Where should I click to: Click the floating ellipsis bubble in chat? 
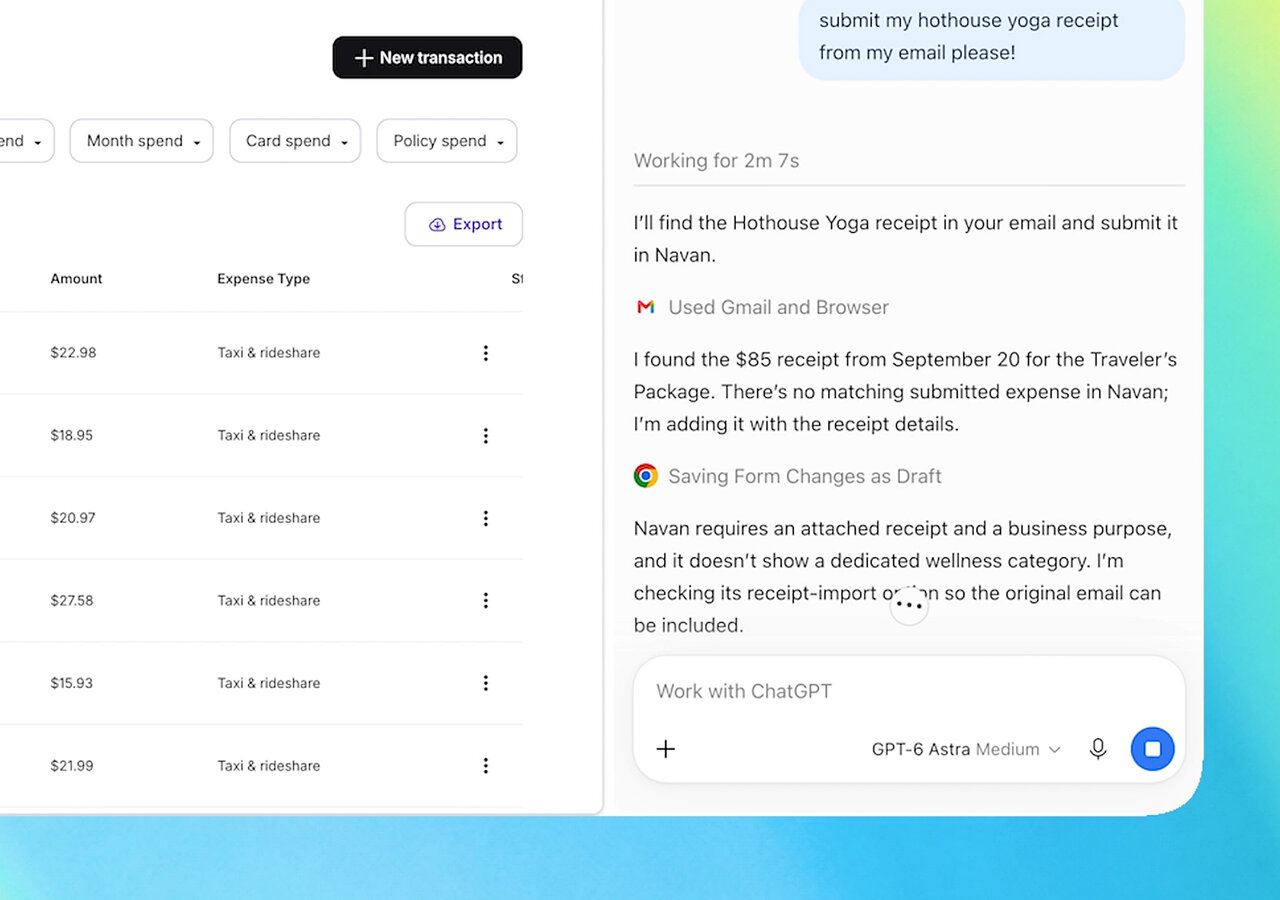point(909,606)
